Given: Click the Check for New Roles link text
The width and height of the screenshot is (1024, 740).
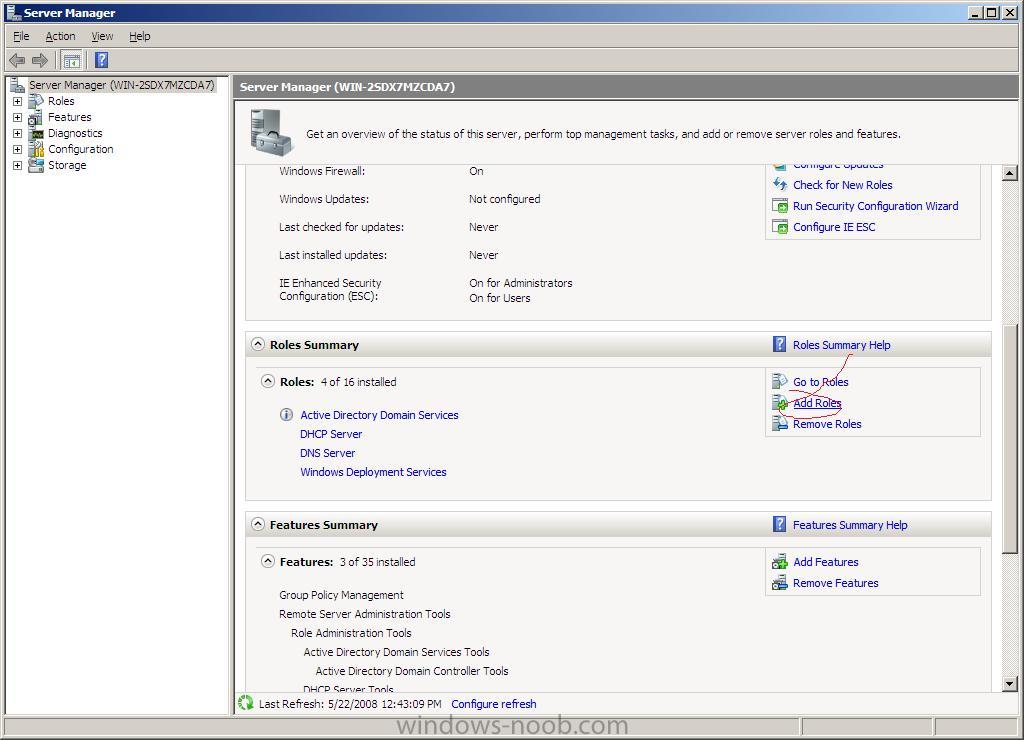Looking at the screenshot, I should (x=842, y=185).
